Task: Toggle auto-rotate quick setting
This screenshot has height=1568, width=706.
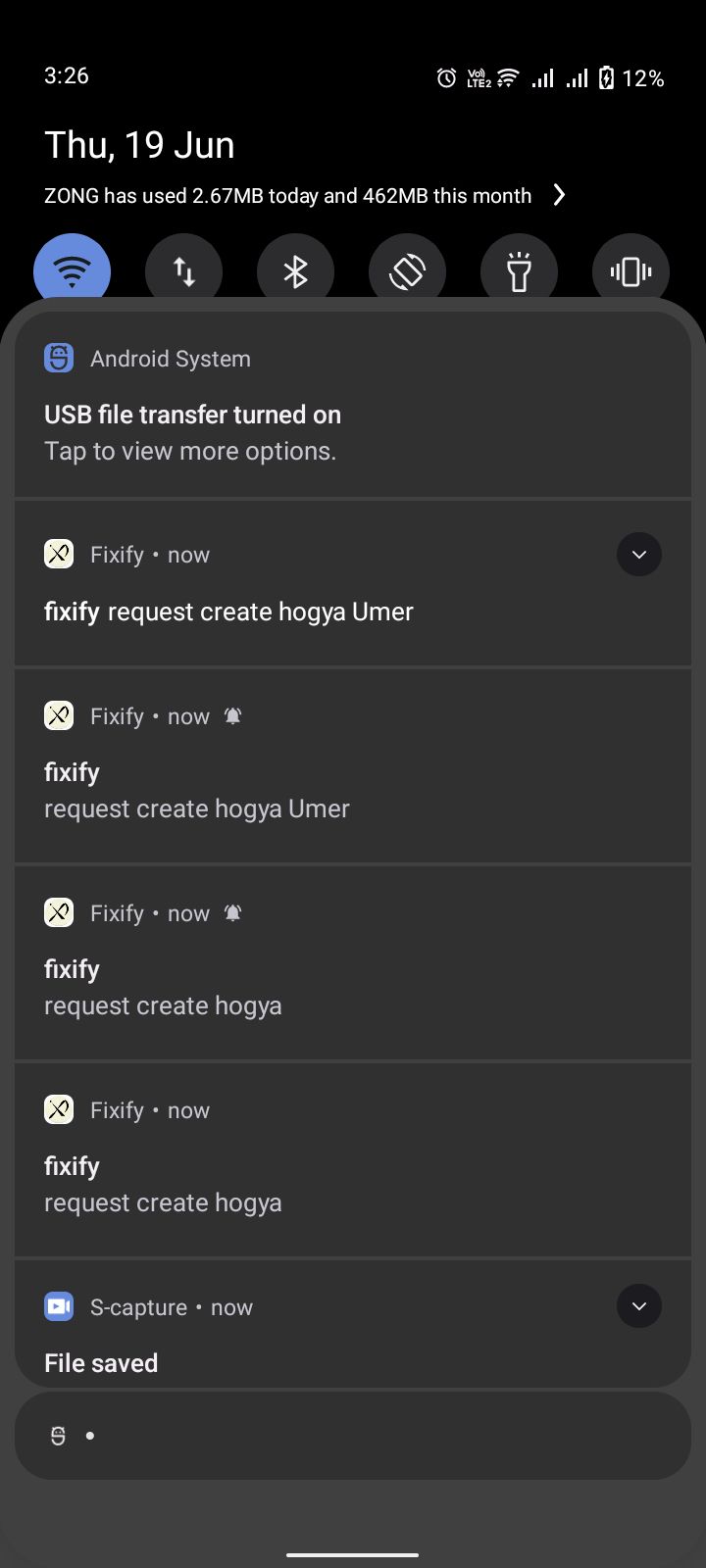Action: click(407, 271)
